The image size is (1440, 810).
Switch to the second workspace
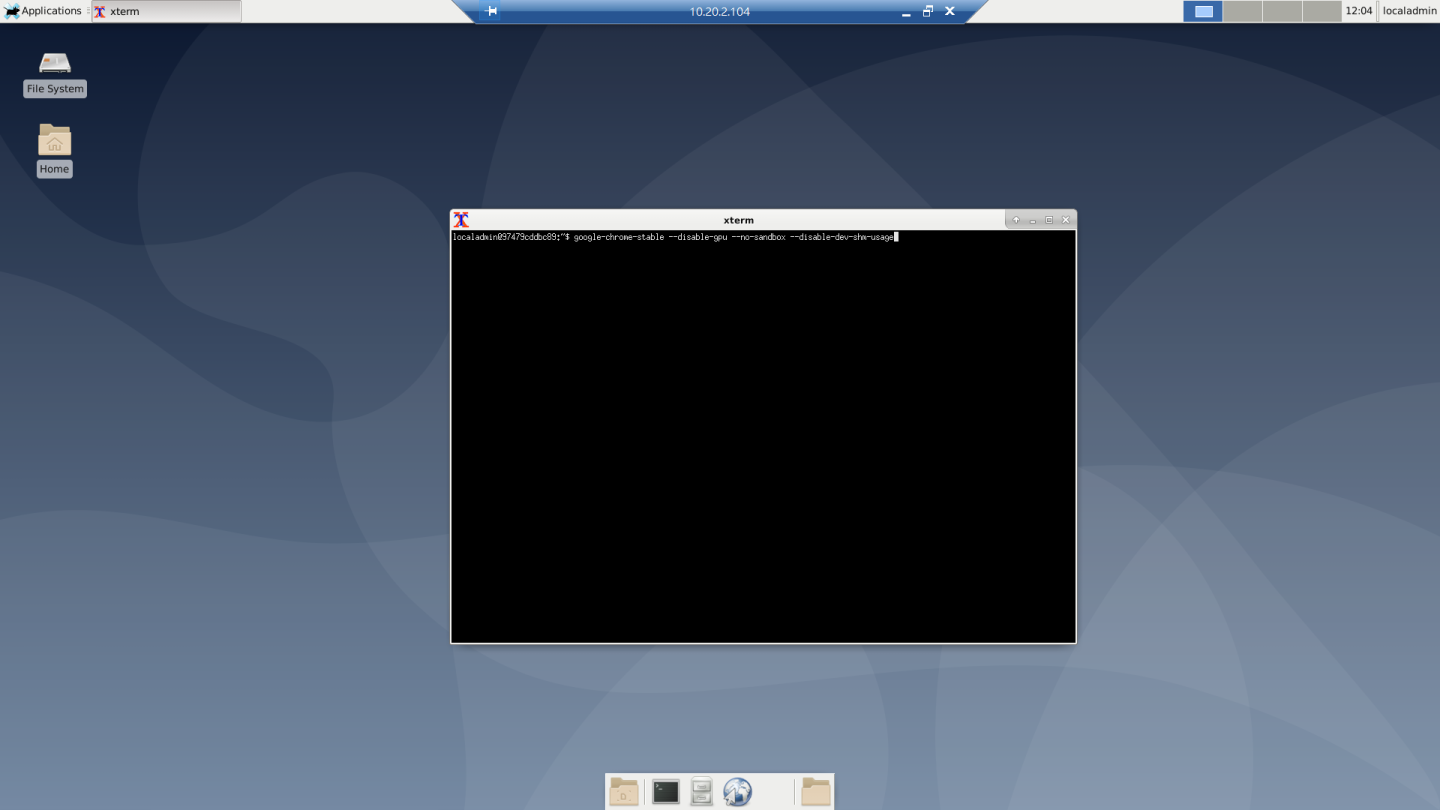click(1243, 11)
